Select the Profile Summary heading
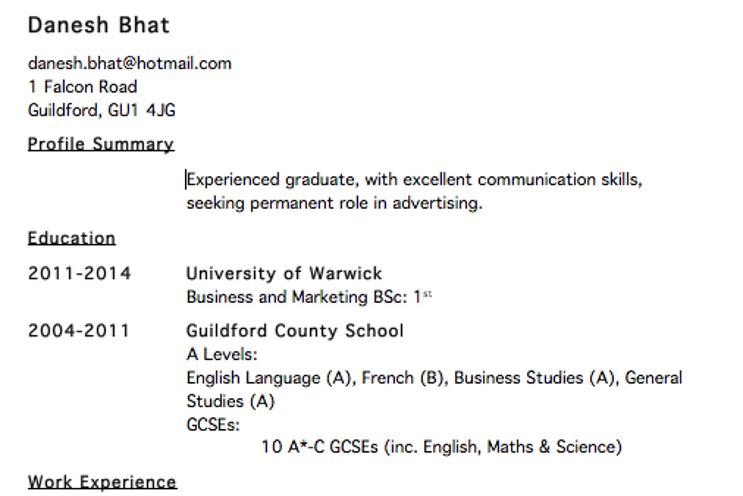Screen dimensions: 743x496 pos(101,144)
